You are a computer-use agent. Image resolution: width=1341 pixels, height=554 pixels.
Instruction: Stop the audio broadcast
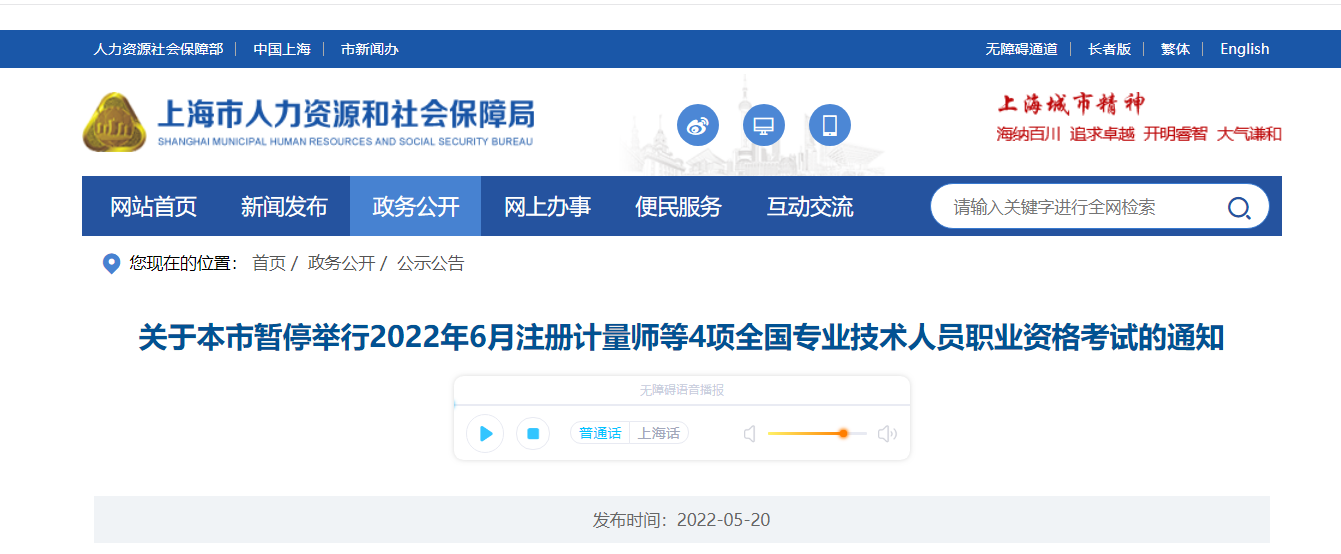(x=533, y=433)
